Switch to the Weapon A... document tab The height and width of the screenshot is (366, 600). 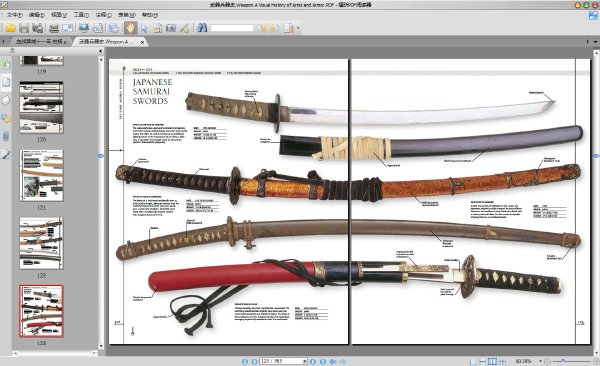[x=106, y=41]
